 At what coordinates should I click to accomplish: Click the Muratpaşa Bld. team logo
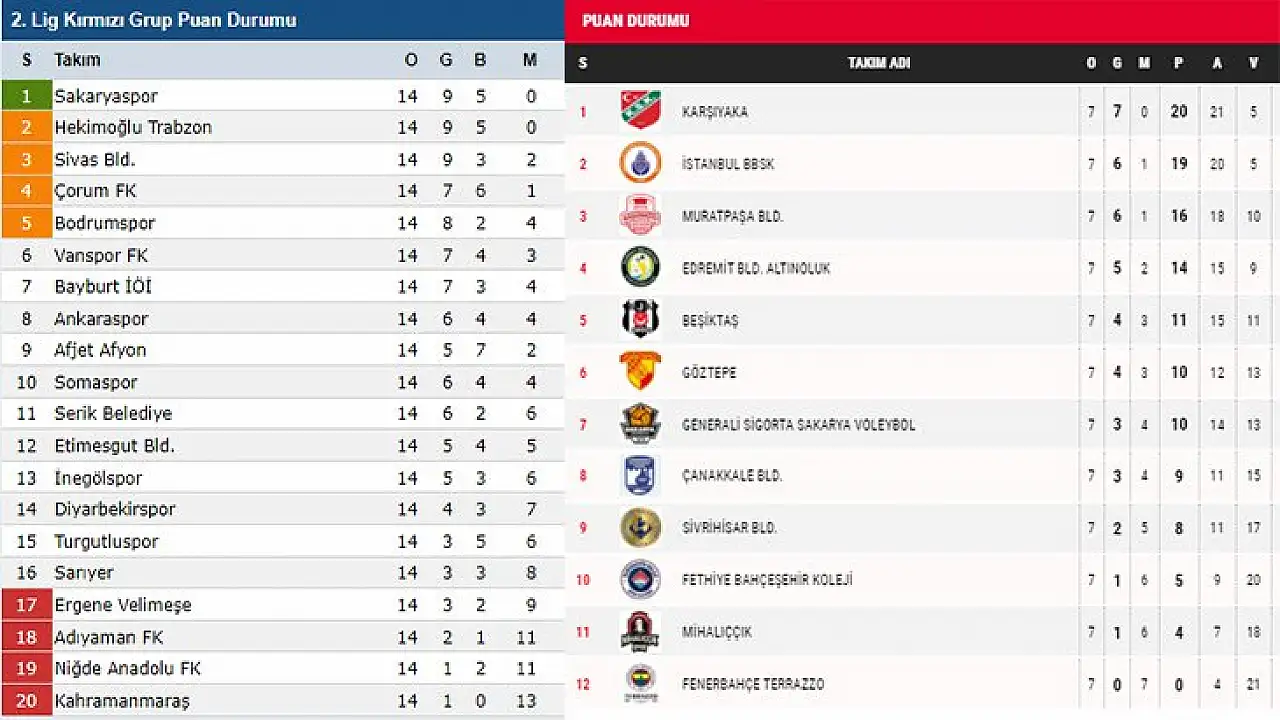(x=640, y=216)
